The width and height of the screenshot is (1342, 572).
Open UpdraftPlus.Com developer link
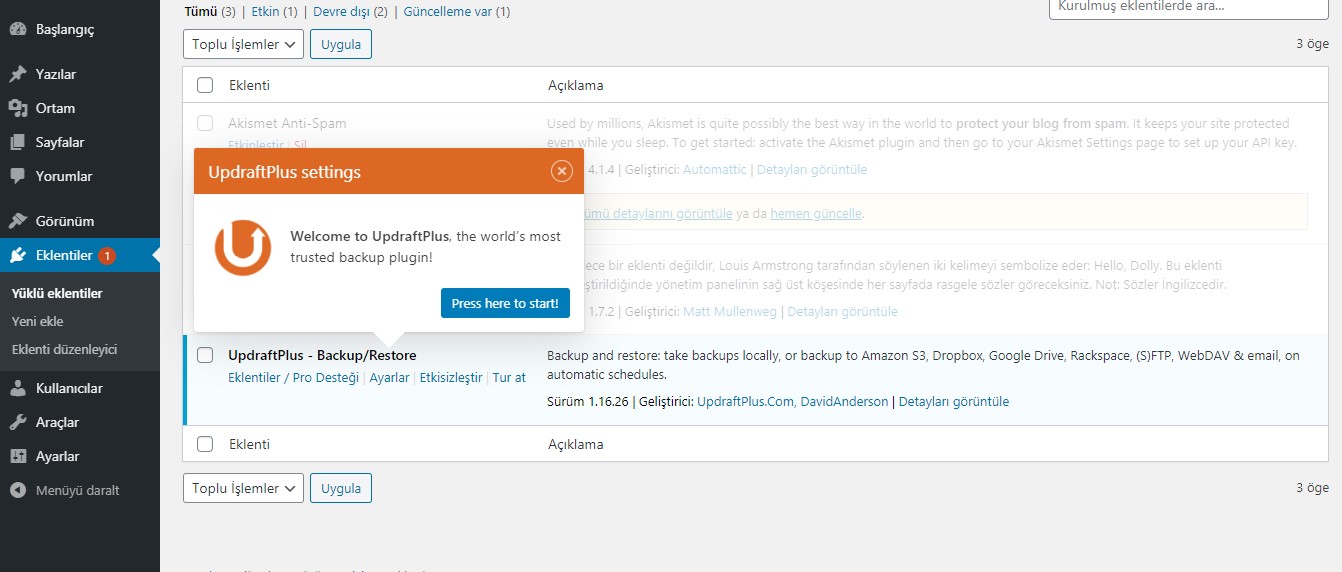pos(745,401)
